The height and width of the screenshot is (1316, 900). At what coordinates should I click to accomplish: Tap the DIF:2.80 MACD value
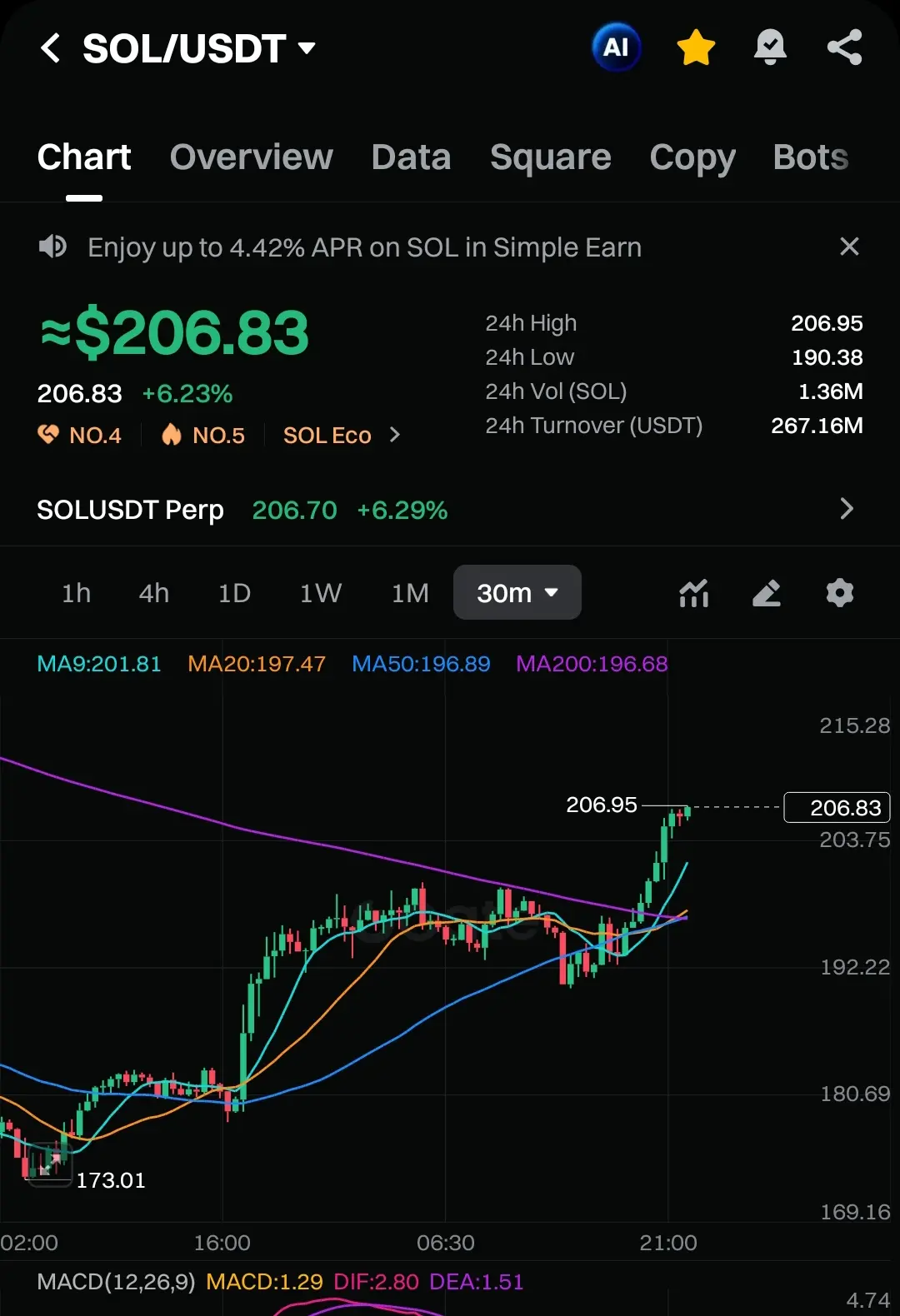(x=376, y=1282)
